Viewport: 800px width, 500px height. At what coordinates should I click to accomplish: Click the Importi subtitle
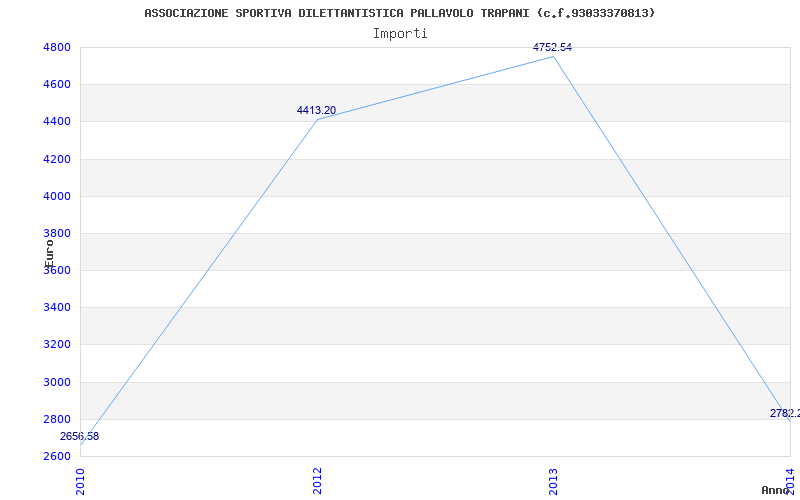[400, 34]
